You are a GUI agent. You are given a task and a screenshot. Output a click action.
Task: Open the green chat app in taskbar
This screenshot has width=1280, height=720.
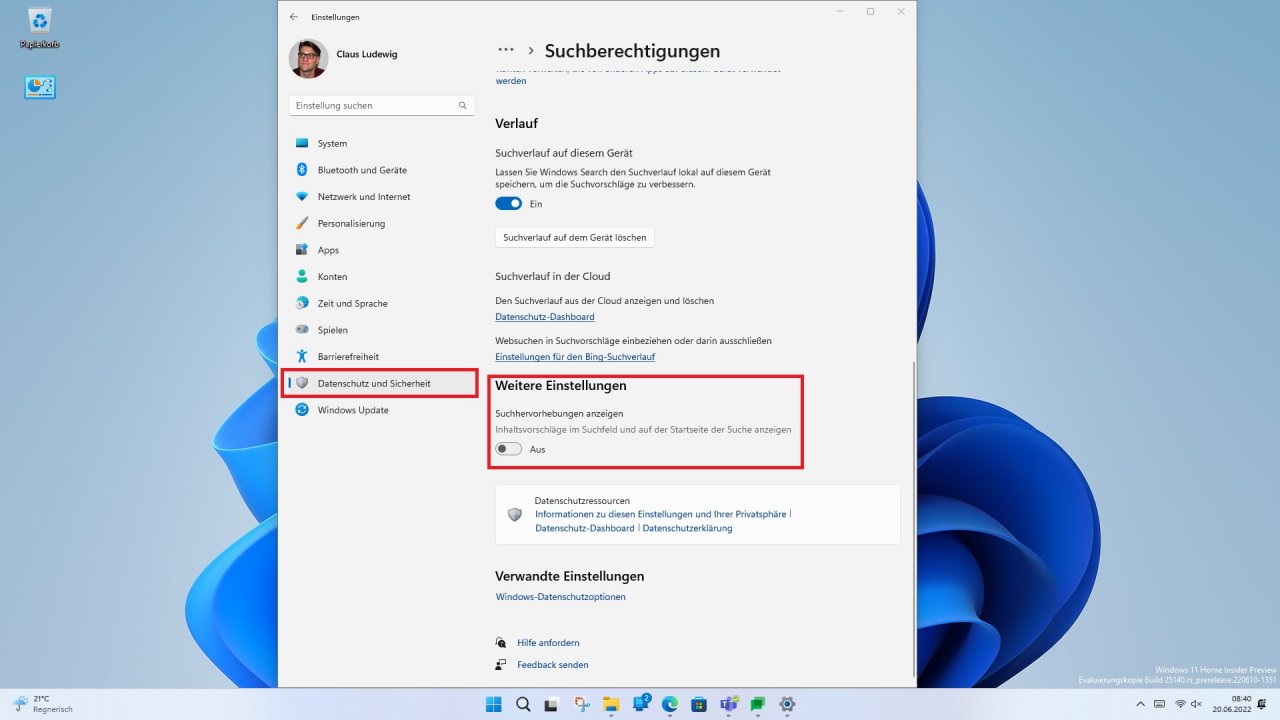tap(758, 704)
